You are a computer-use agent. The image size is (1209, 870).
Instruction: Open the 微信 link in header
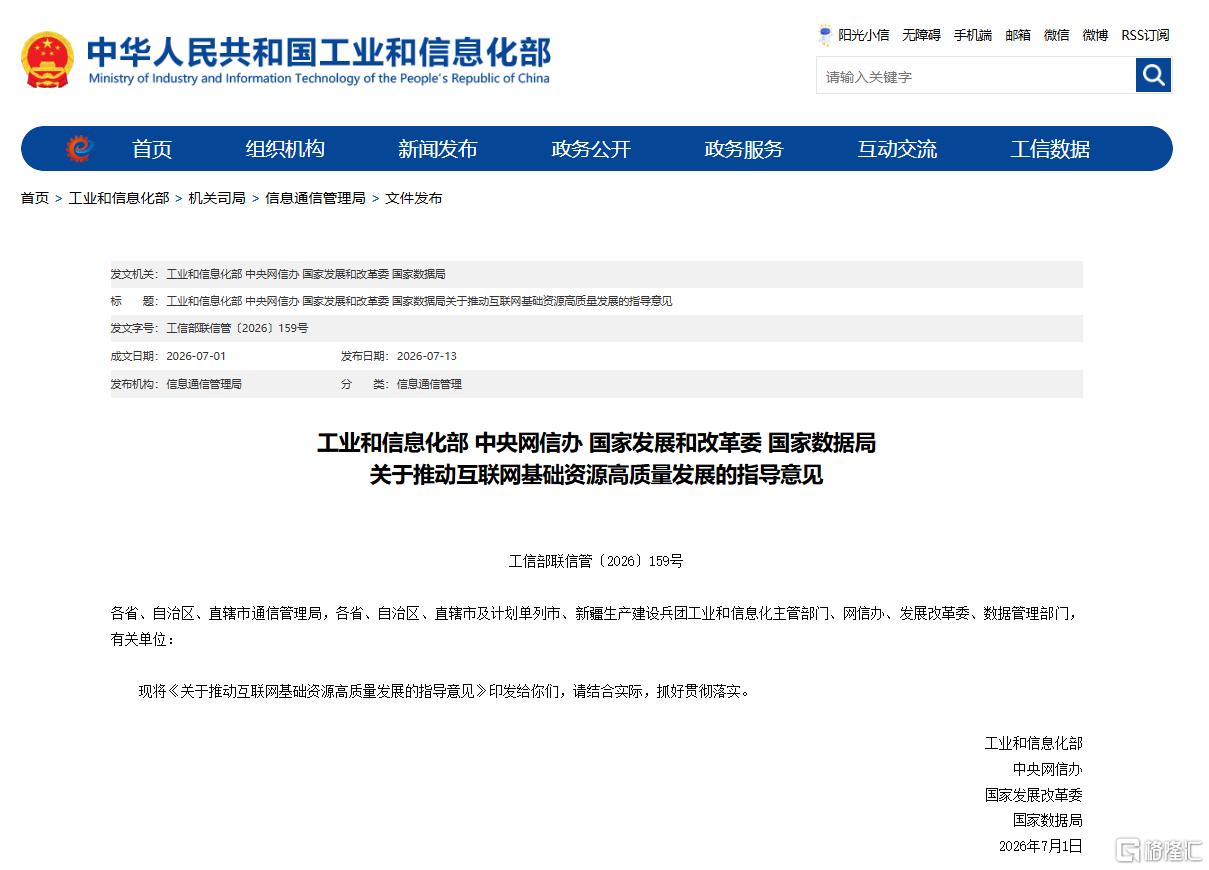(x=1057, y=35)
